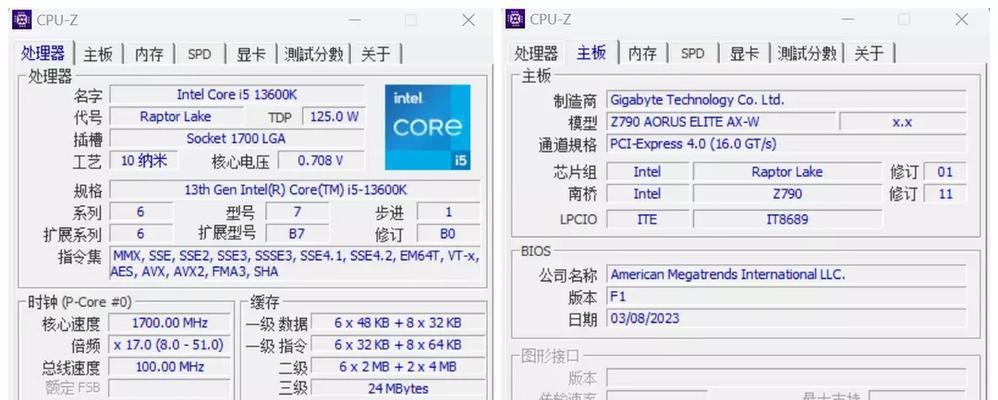Close the right CPU-Z window

[962, 20]
